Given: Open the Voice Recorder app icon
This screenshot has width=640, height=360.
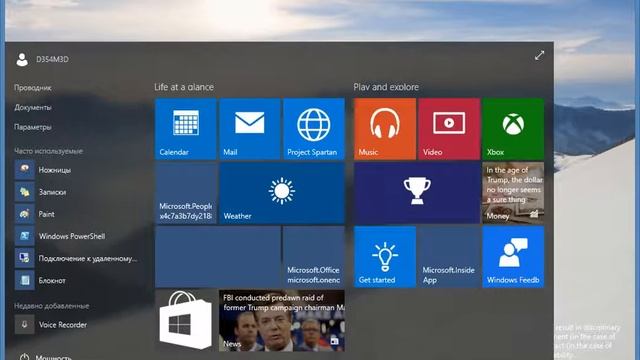Looking at the screenshot, I should (24, 324).
